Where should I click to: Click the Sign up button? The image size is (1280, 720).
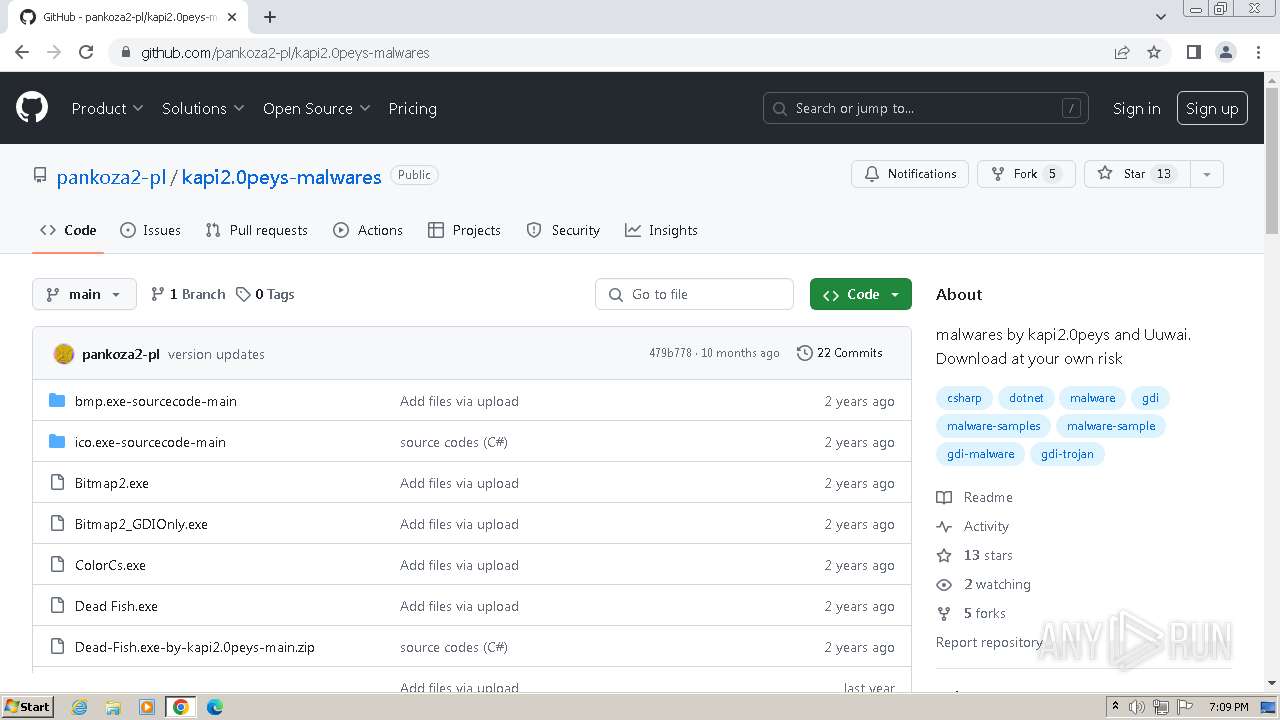1212,108
